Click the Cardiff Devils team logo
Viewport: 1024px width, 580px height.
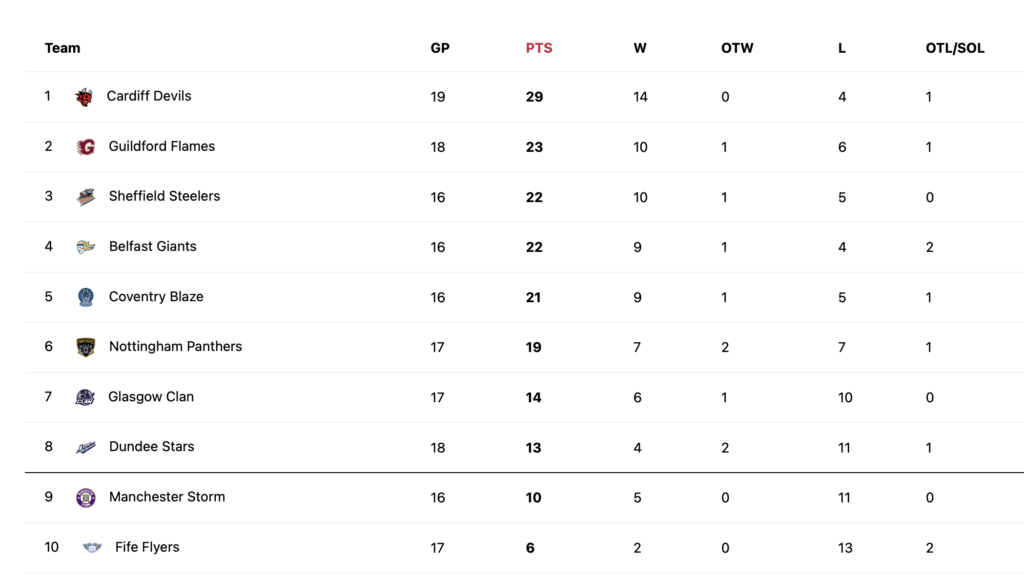point(84,97)
